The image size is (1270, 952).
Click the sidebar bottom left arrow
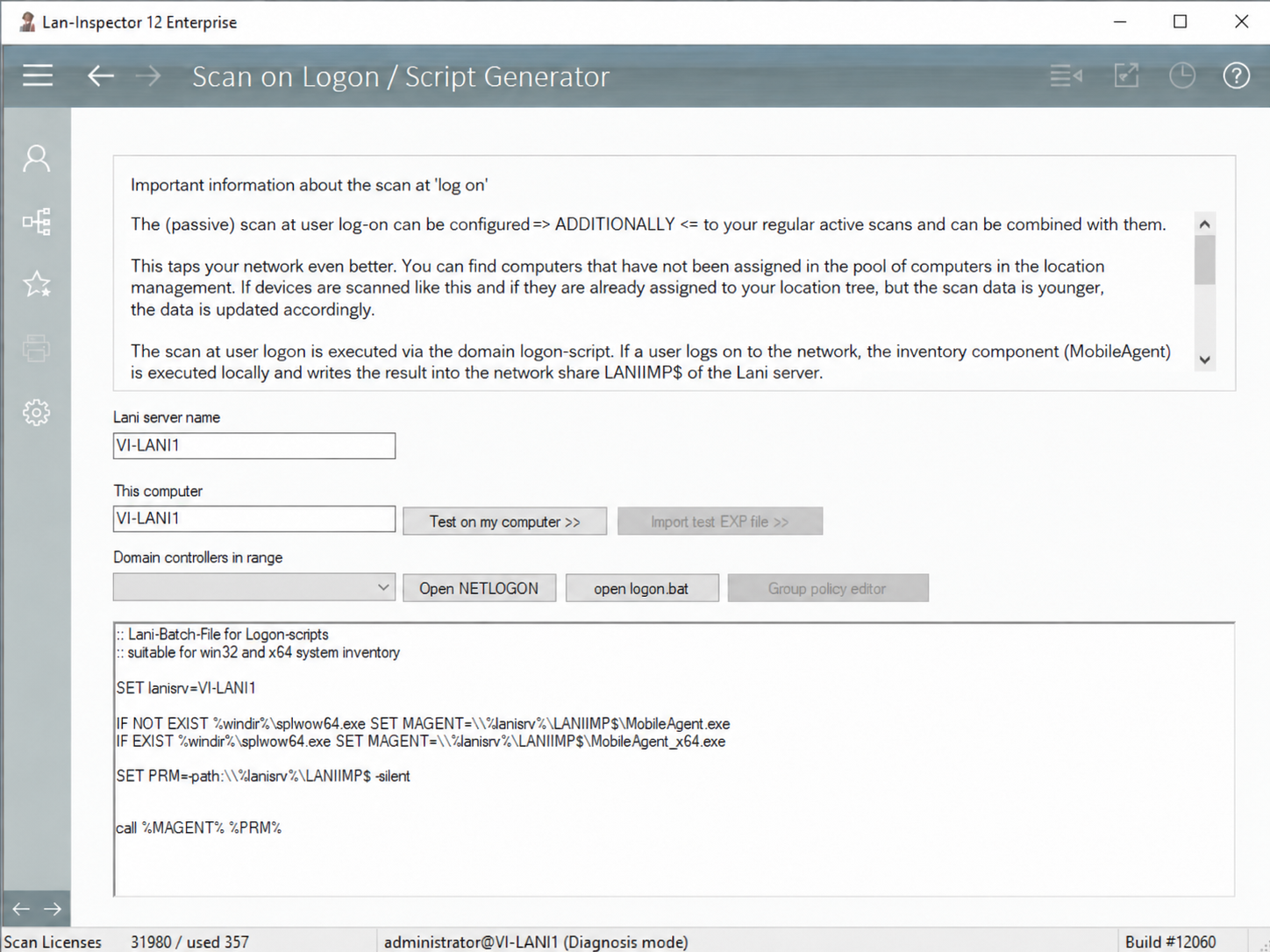21,909
